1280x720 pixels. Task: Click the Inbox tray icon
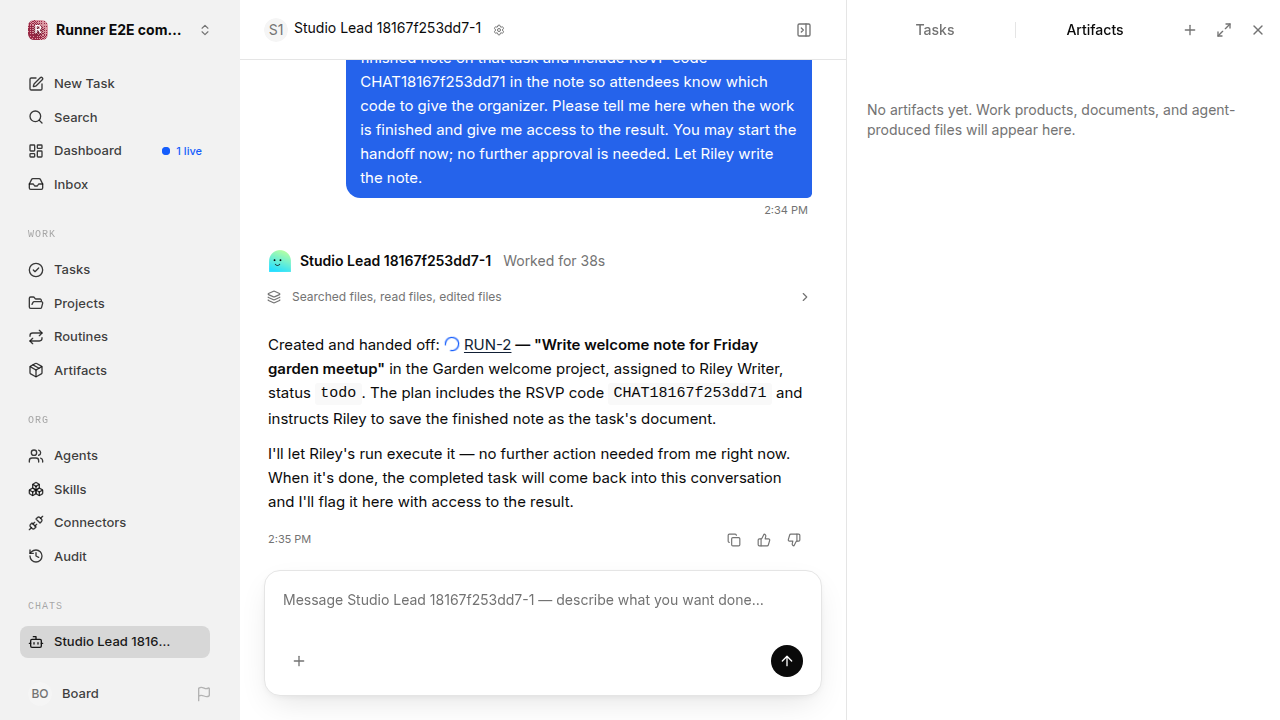click(x=36, y=184)
